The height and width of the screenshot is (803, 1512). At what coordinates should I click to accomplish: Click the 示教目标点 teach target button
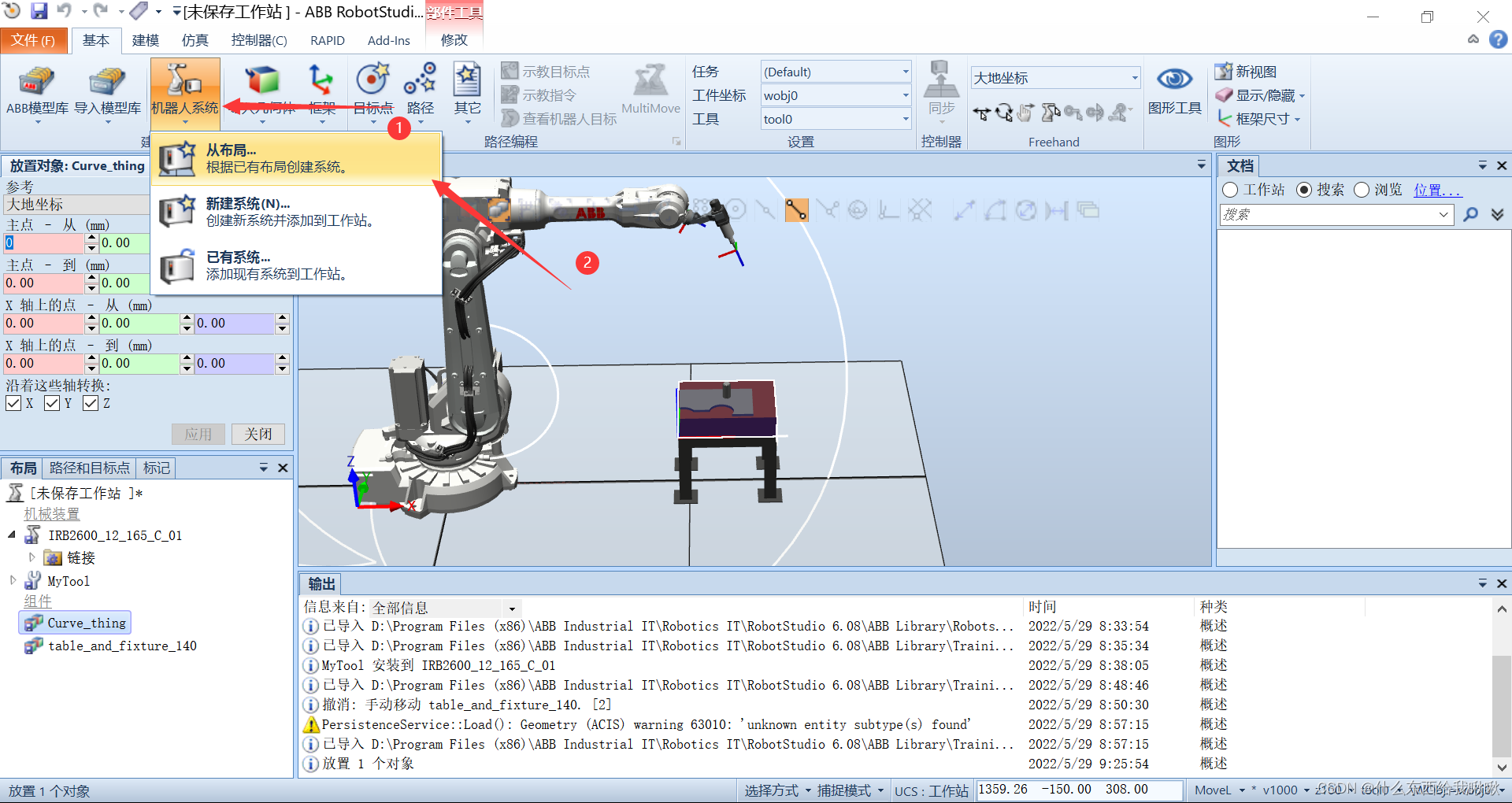tap(546, 72)
